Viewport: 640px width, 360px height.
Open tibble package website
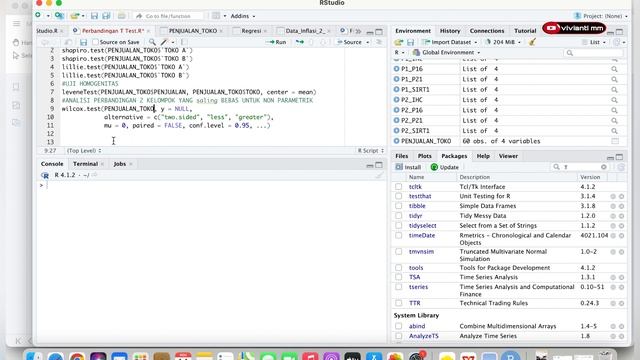(x=613, y=206)
